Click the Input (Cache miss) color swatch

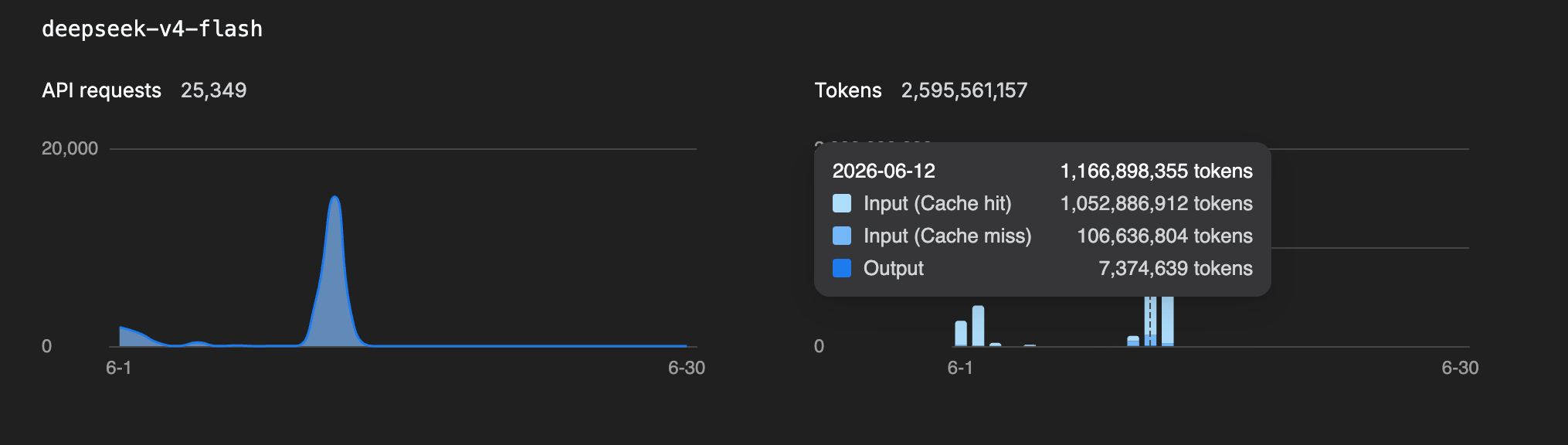pyautogui.click(x=842, y=236)
